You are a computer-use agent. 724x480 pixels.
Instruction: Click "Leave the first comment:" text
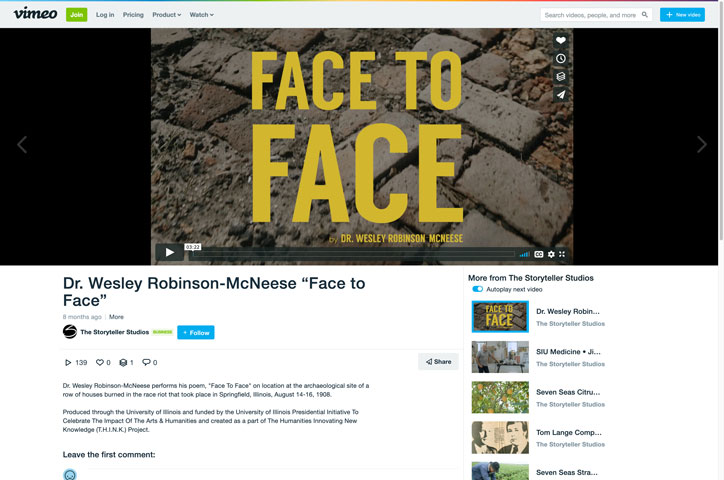109,455
